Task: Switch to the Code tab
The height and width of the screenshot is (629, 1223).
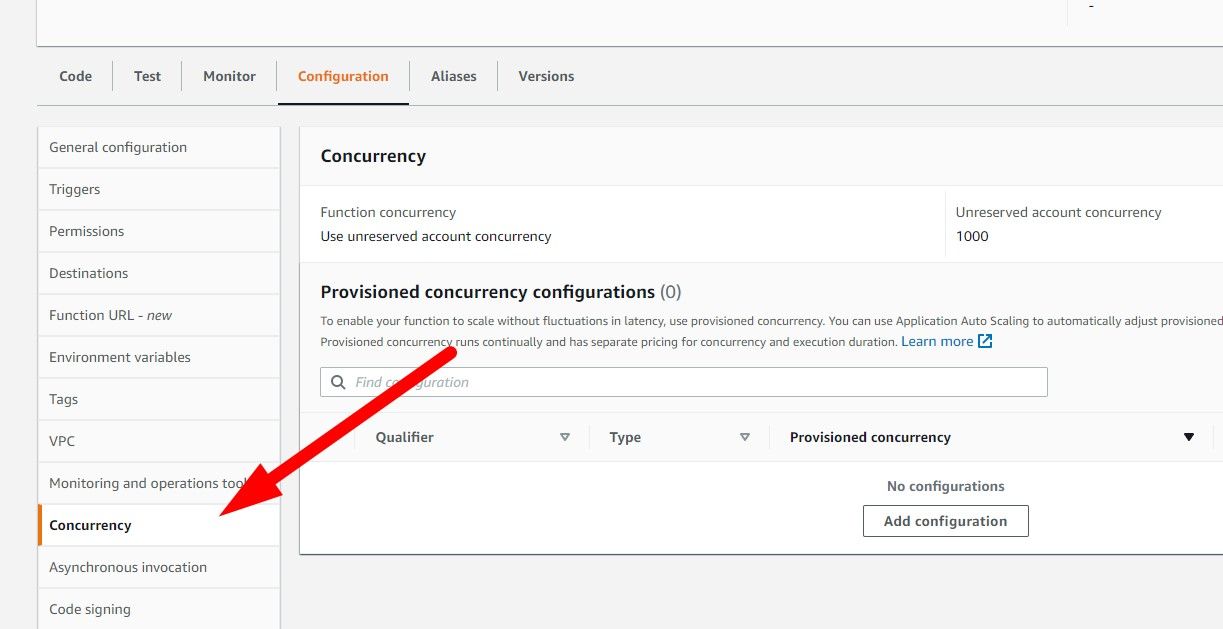Action: [x=75, y=76]
